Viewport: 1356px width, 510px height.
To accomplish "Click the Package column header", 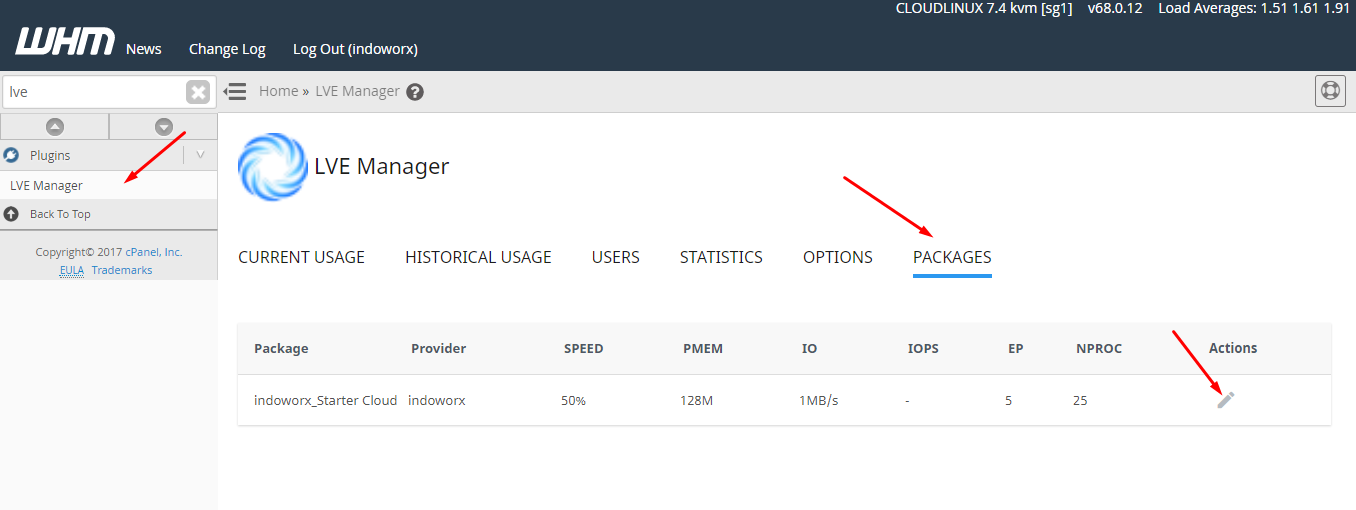I will (281, 348).
